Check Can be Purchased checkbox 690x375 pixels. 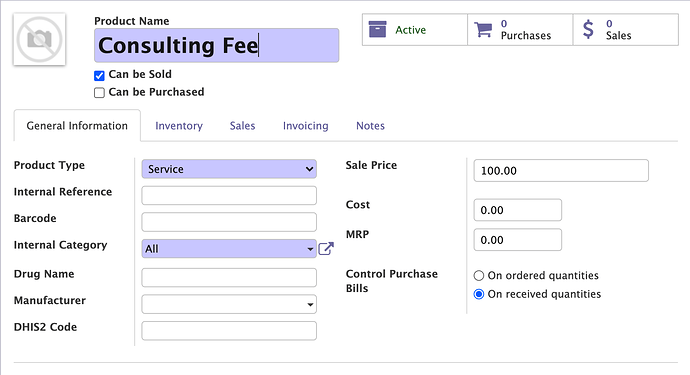pos(99,92)
